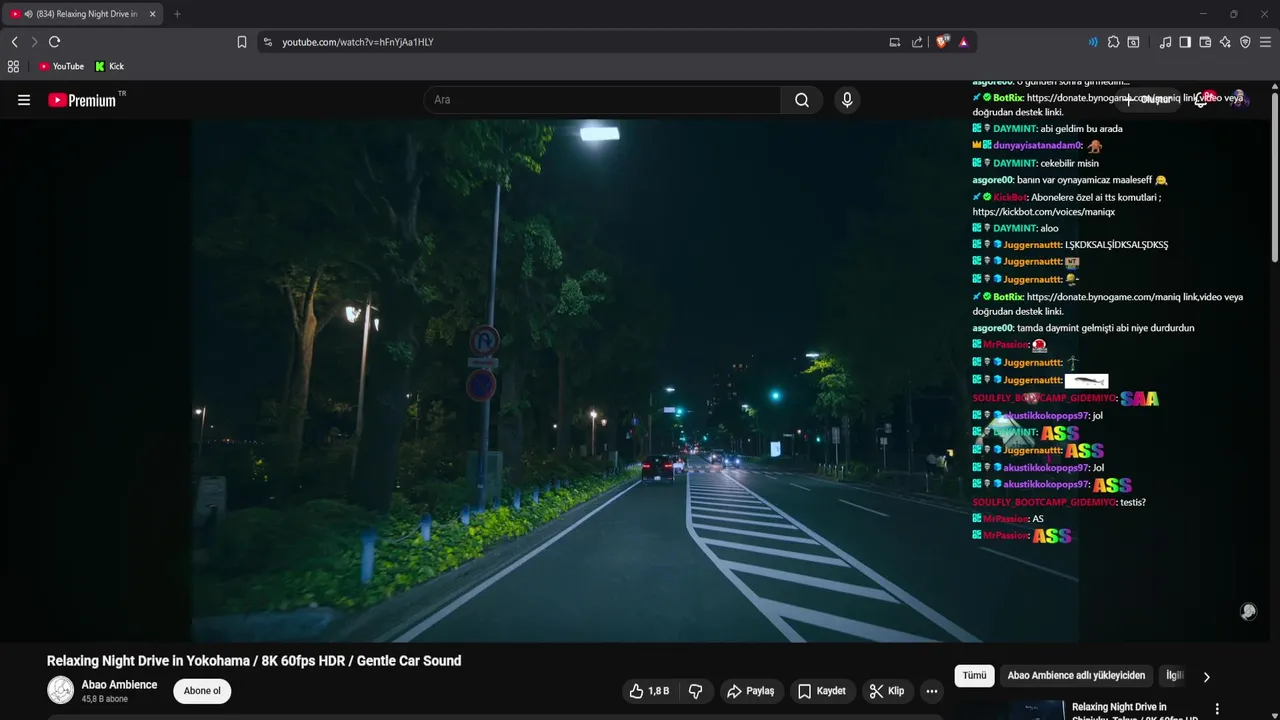Viewport: 1280px width, 720px height.
Task: Click the video title Relaxing Night Drive in Yokohama
Action: (x=254, y=661)
